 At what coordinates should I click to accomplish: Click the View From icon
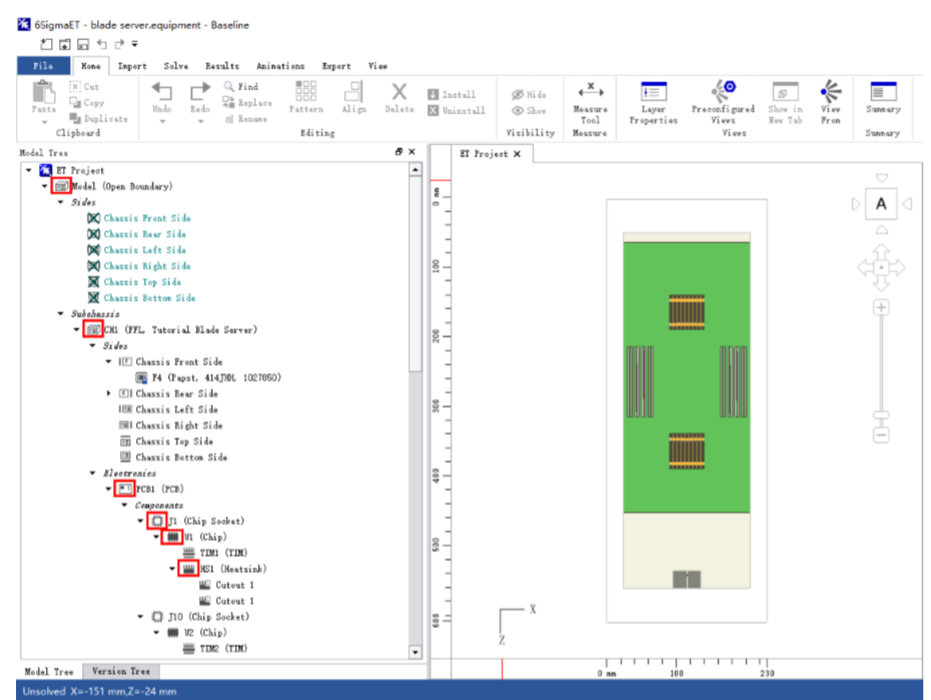[x=830, y=92]
